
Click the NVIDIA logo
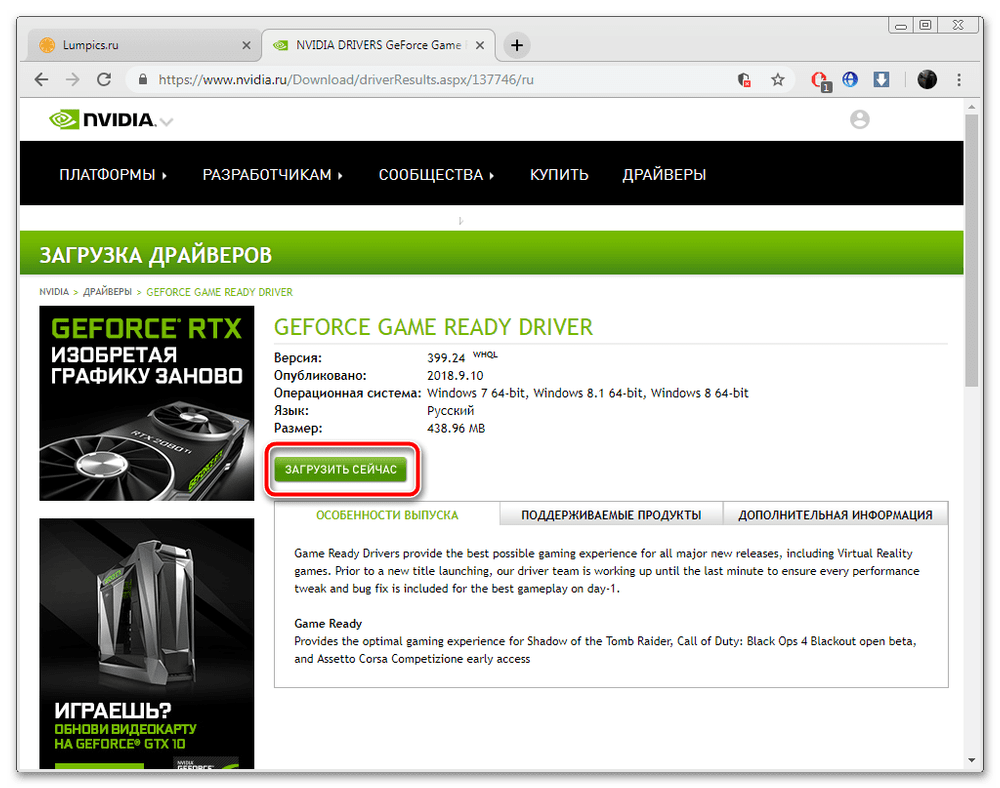click(103, 120)
